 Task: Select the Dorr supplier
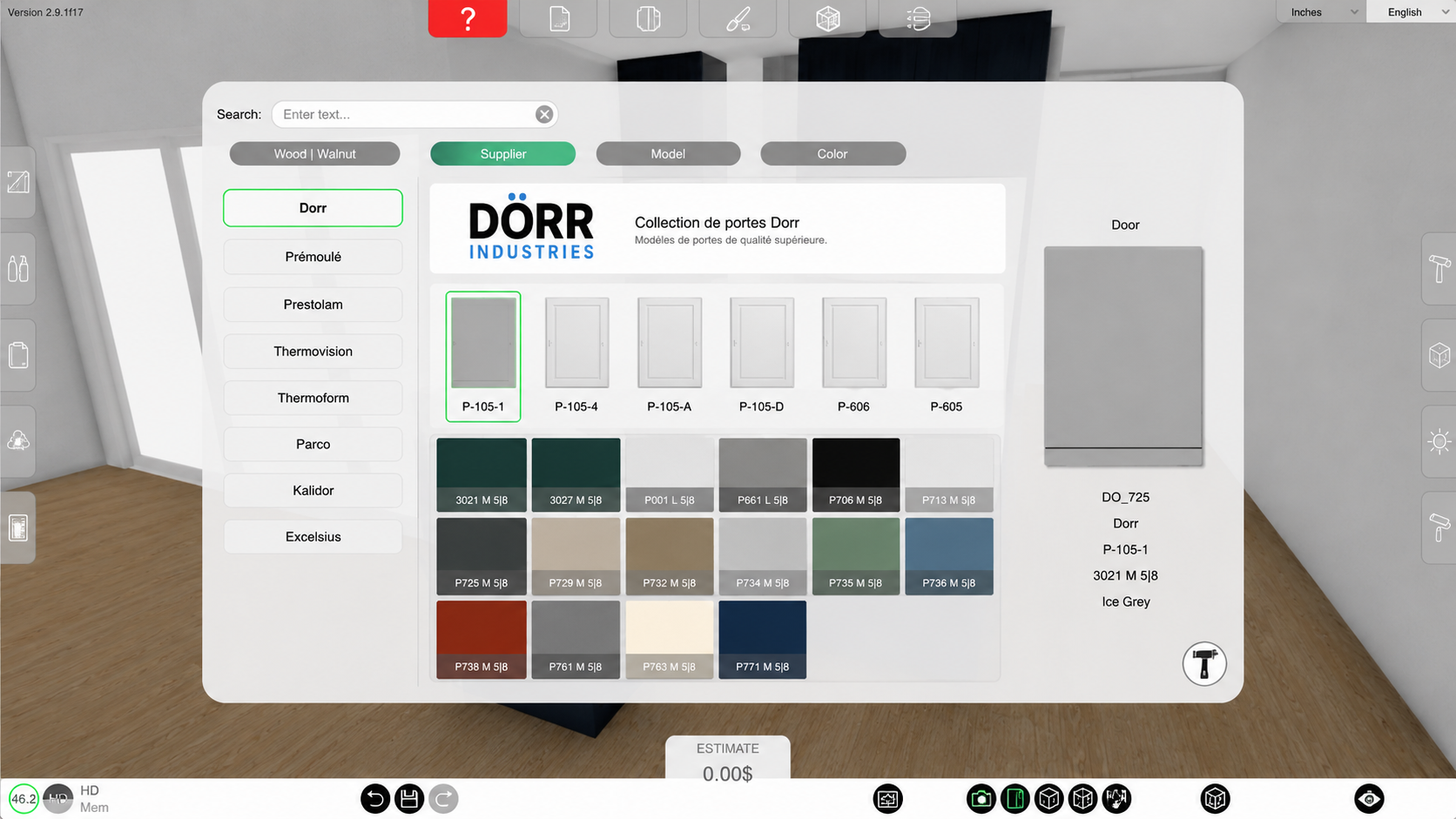313,208
